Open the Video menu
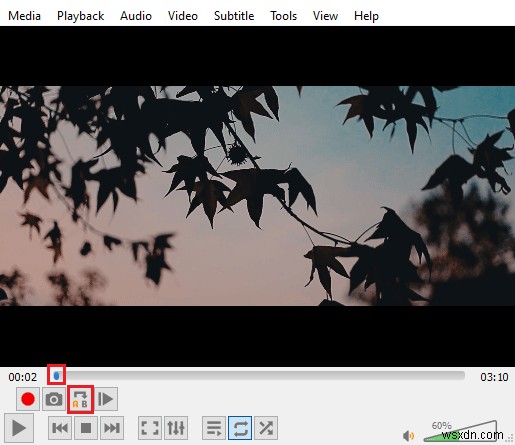This screenshot has height=445, width=515. coord(183,16)
